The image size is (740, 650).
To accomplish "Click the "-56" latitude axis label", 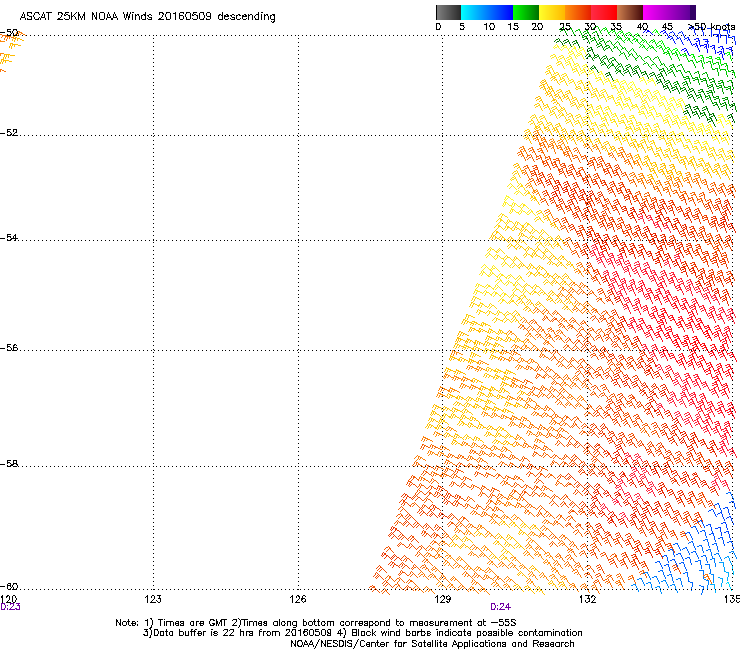I will click(9, 348).
